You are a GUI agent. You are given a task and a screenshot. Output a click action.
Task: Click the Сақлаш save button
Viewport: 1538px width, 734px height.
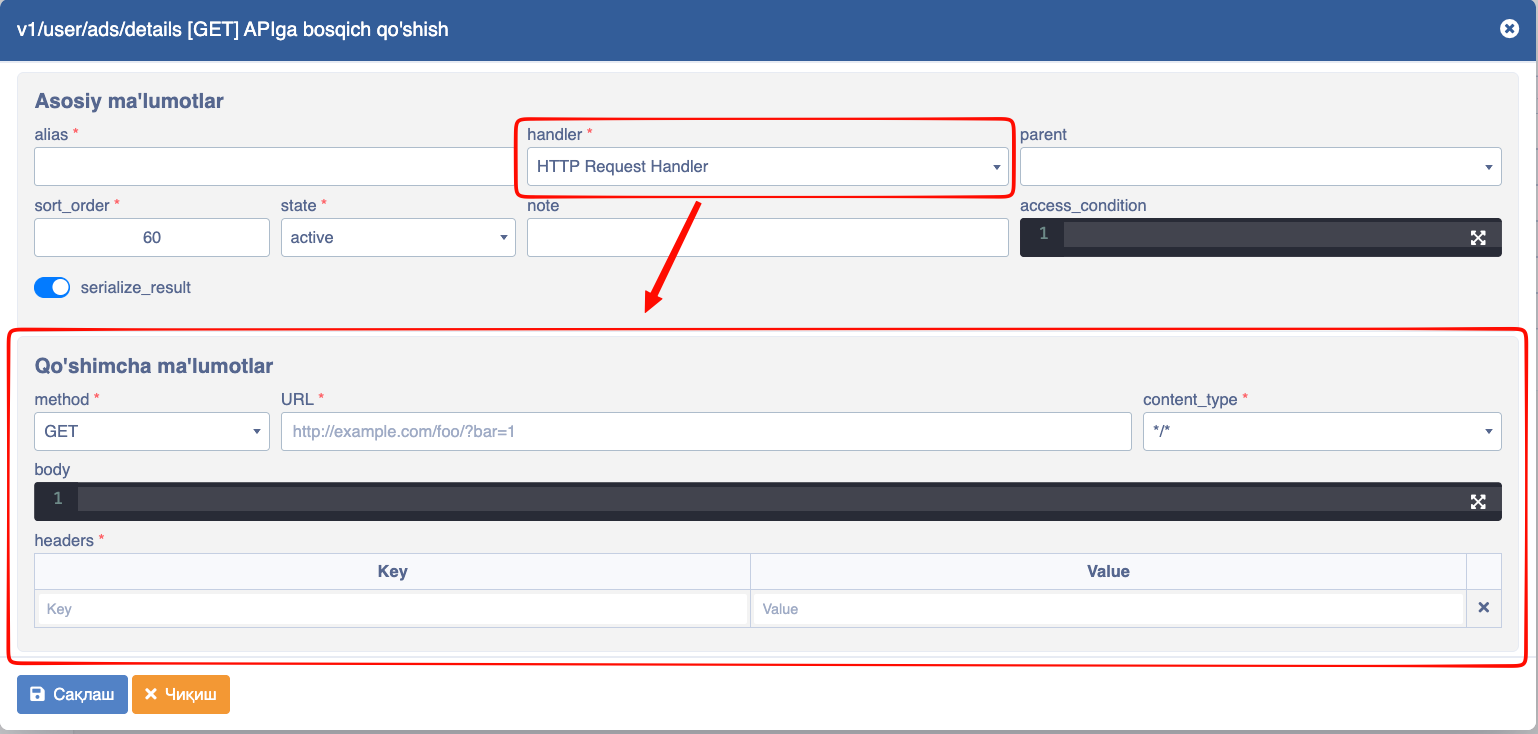(x=72, y=694)
